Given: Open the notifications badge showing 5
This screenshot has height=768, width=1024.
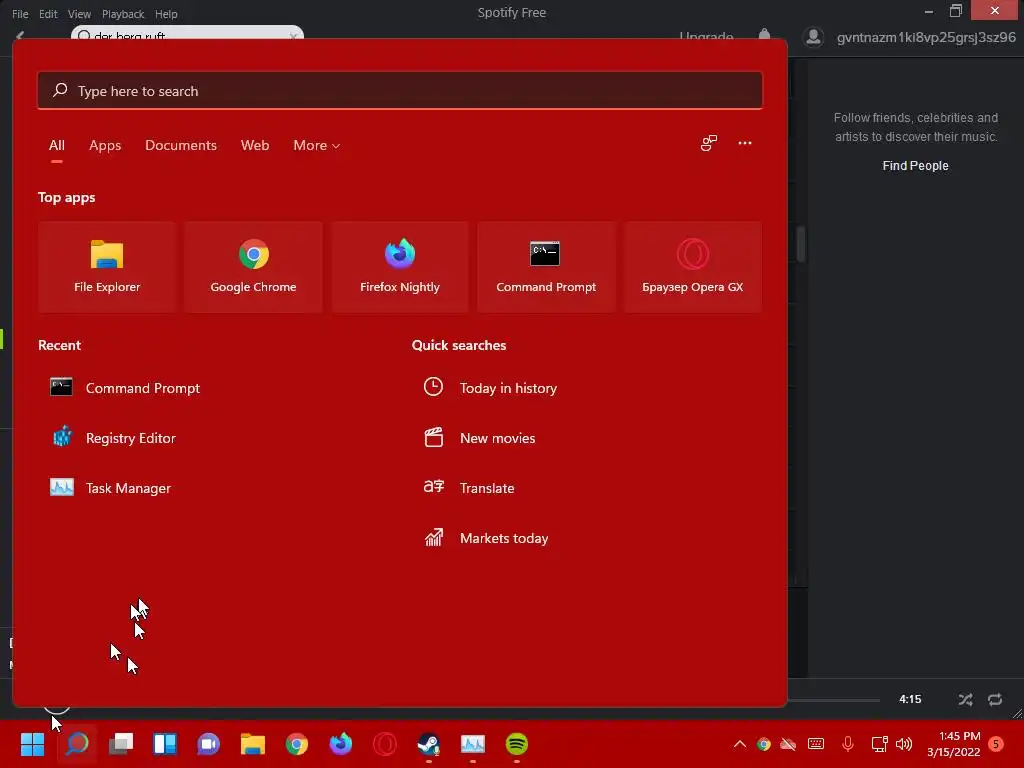Looking at the screenshot, I should pos(996,744).
